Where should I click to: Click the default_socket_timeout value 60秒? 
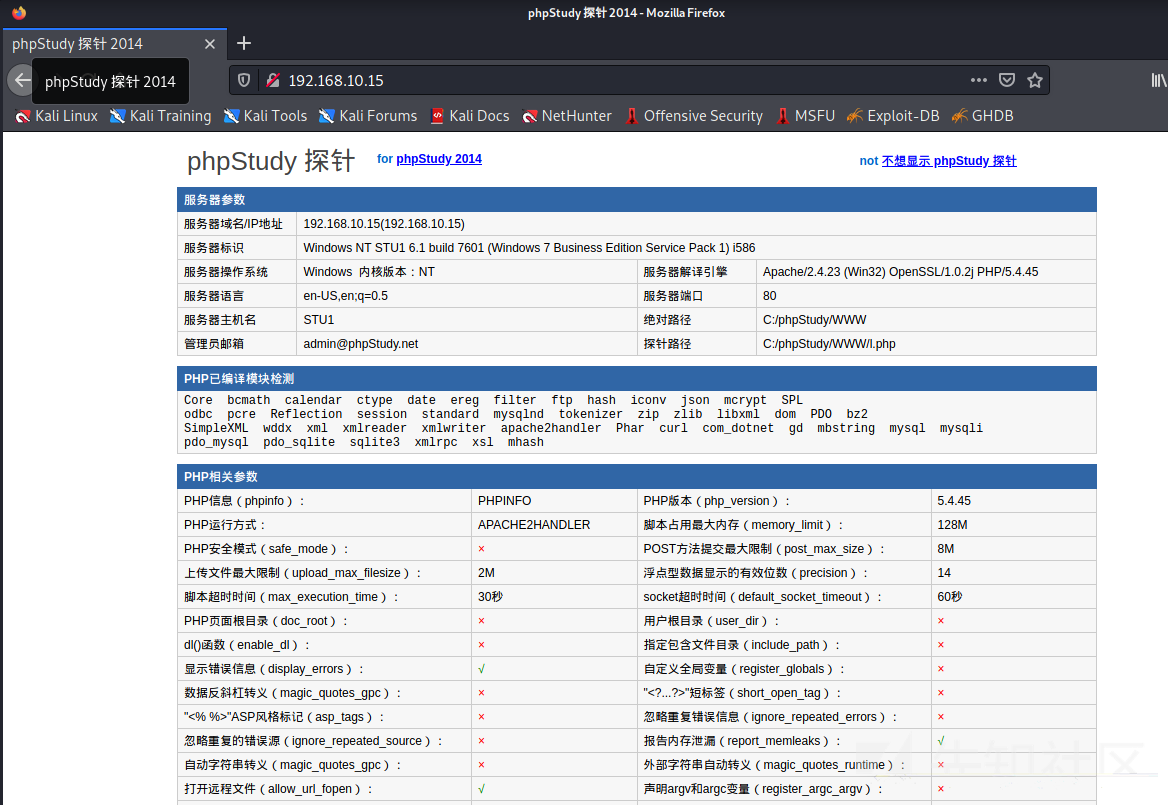950,596
